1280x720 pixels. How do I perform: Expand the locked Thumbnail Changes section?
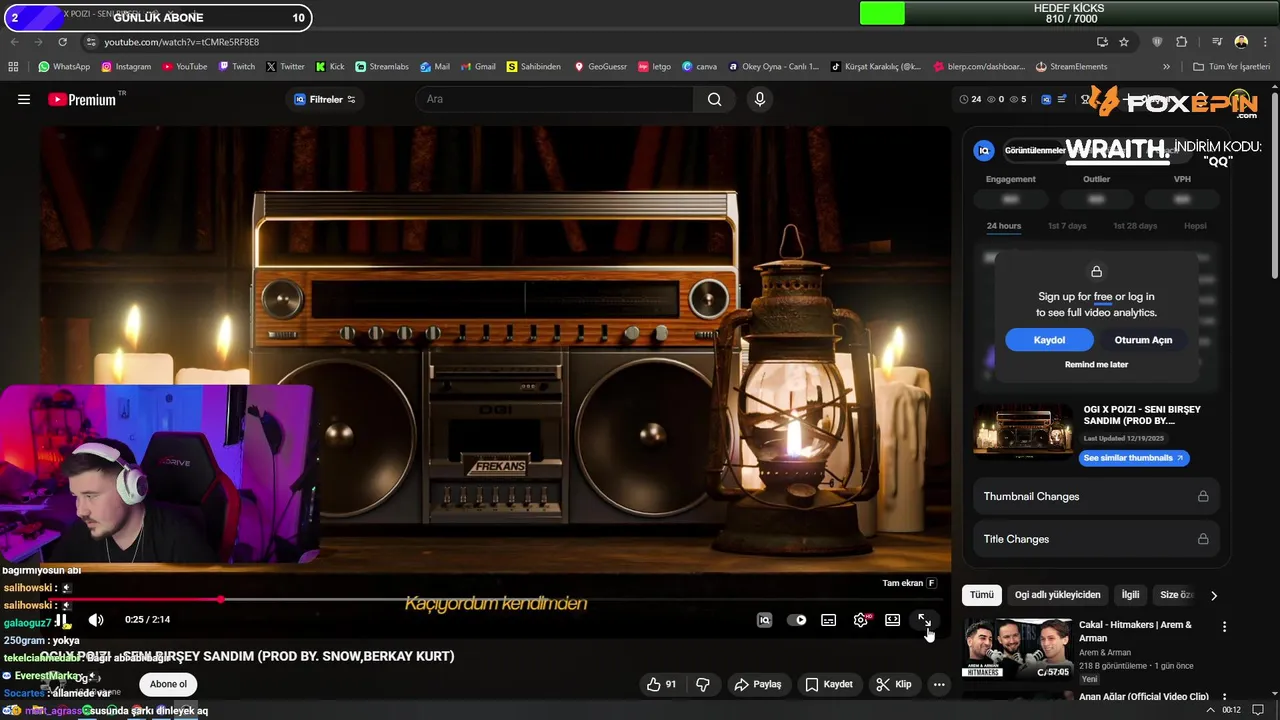click(1096, 496)
